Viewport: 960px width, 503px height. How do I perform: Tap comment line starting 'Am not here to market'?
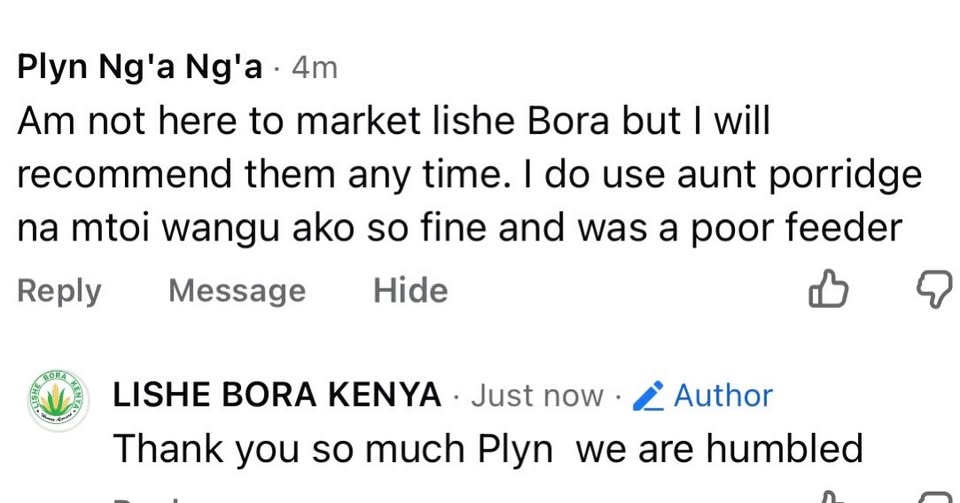(x=394, y=122)
